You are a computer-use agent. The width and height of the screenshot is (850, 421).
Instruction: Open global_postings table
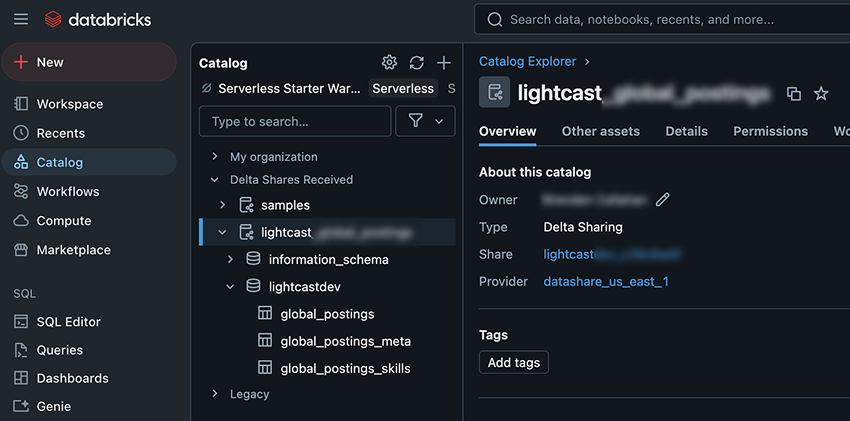[x=327, y=314]
